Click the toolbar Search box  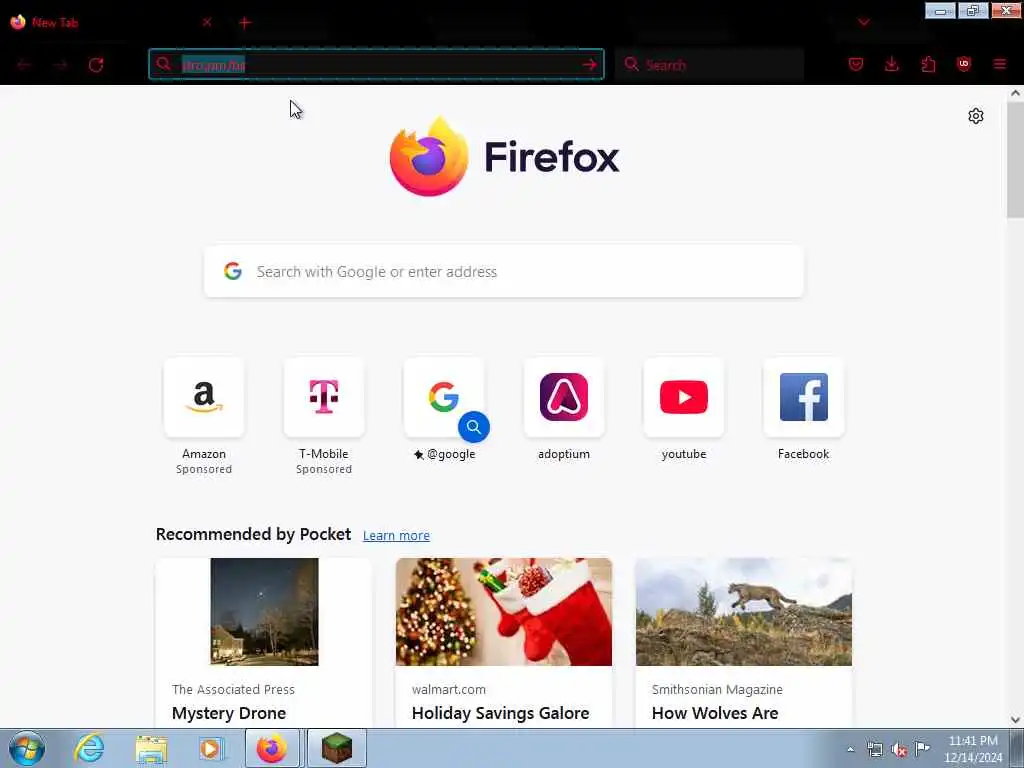(710, 65)
